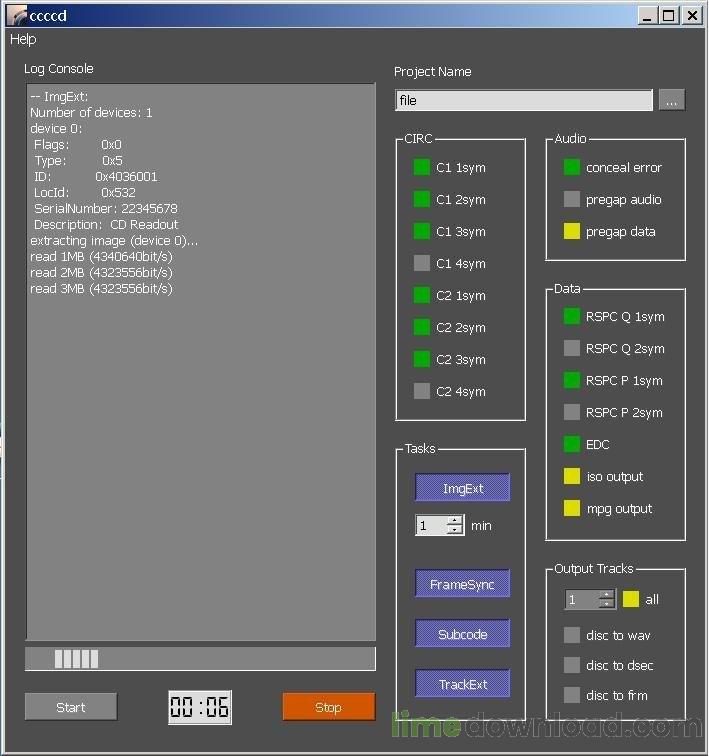Image resolution: width=709 pixels, height=756 pixels.
Task: Run the TrackExt task
Action: (x=463, y=684)
